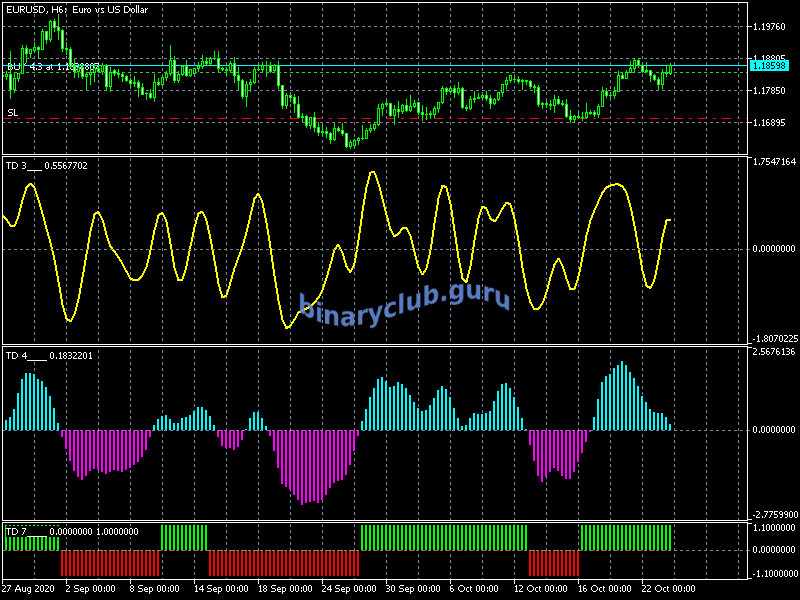Image resolution: width=800 pixels, height=600 pixels.
Task: Click the 14 Sep 00:00 time label
Action: point(222,588)
